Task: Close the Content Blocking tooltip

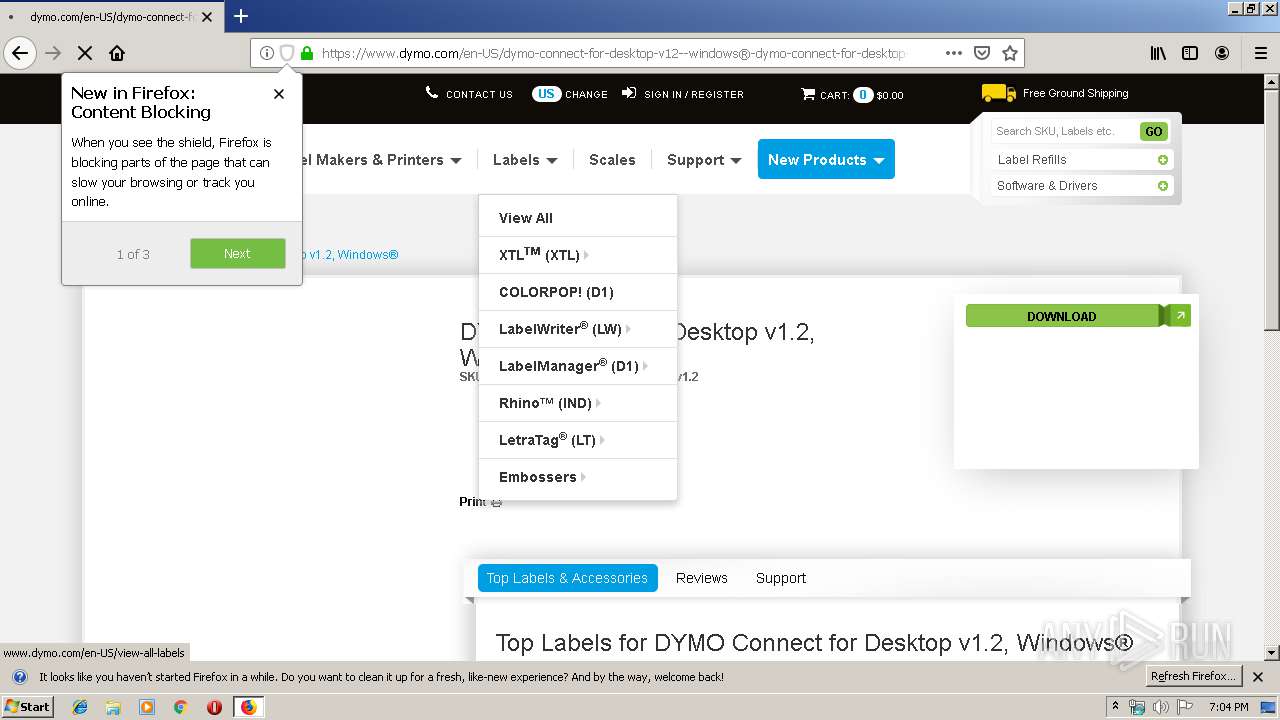Action: [x=279, y=94]
